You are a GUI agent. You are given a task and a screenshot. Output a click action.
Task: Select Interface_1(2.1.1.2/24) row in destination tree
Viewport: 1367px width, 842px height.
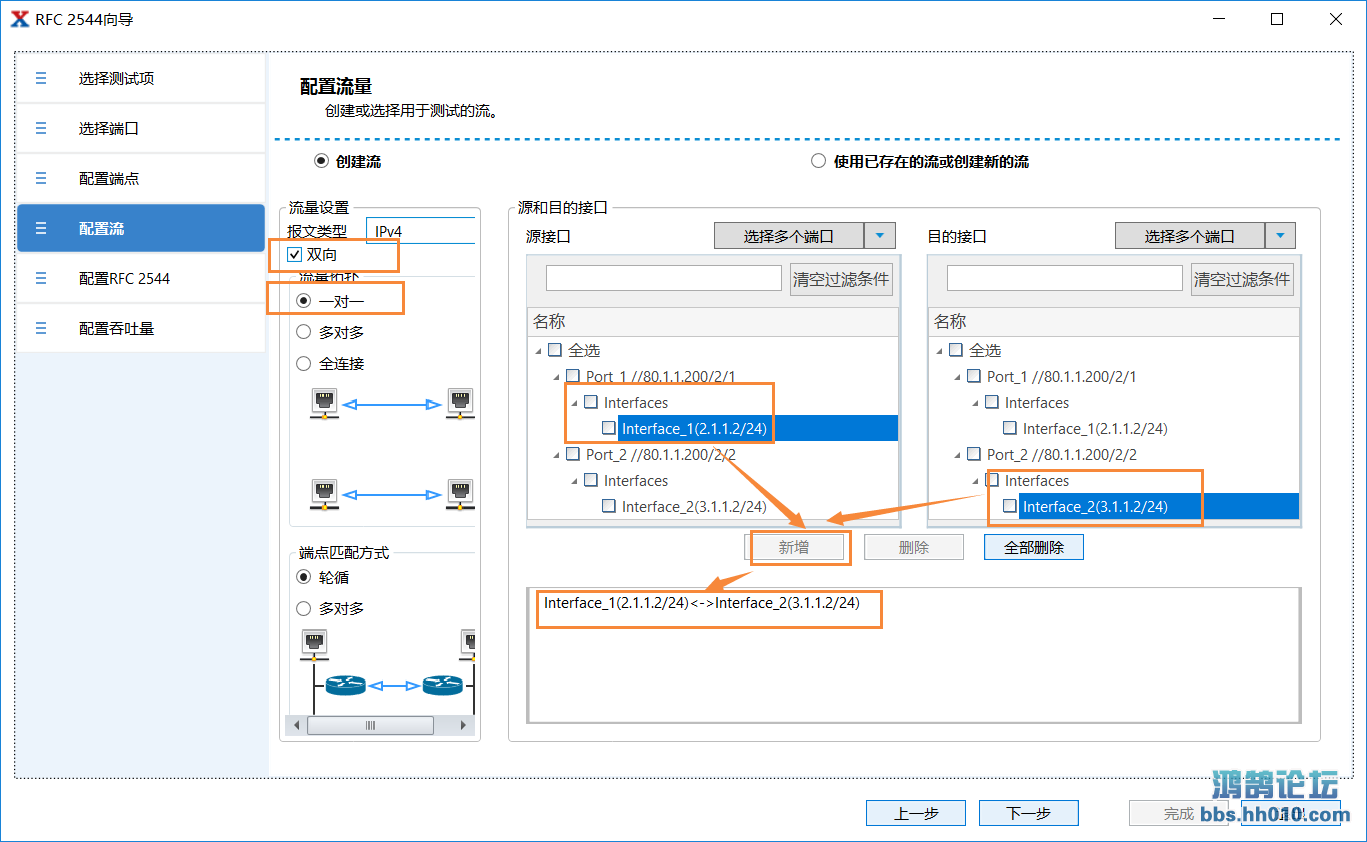[x=1095, y=428]
